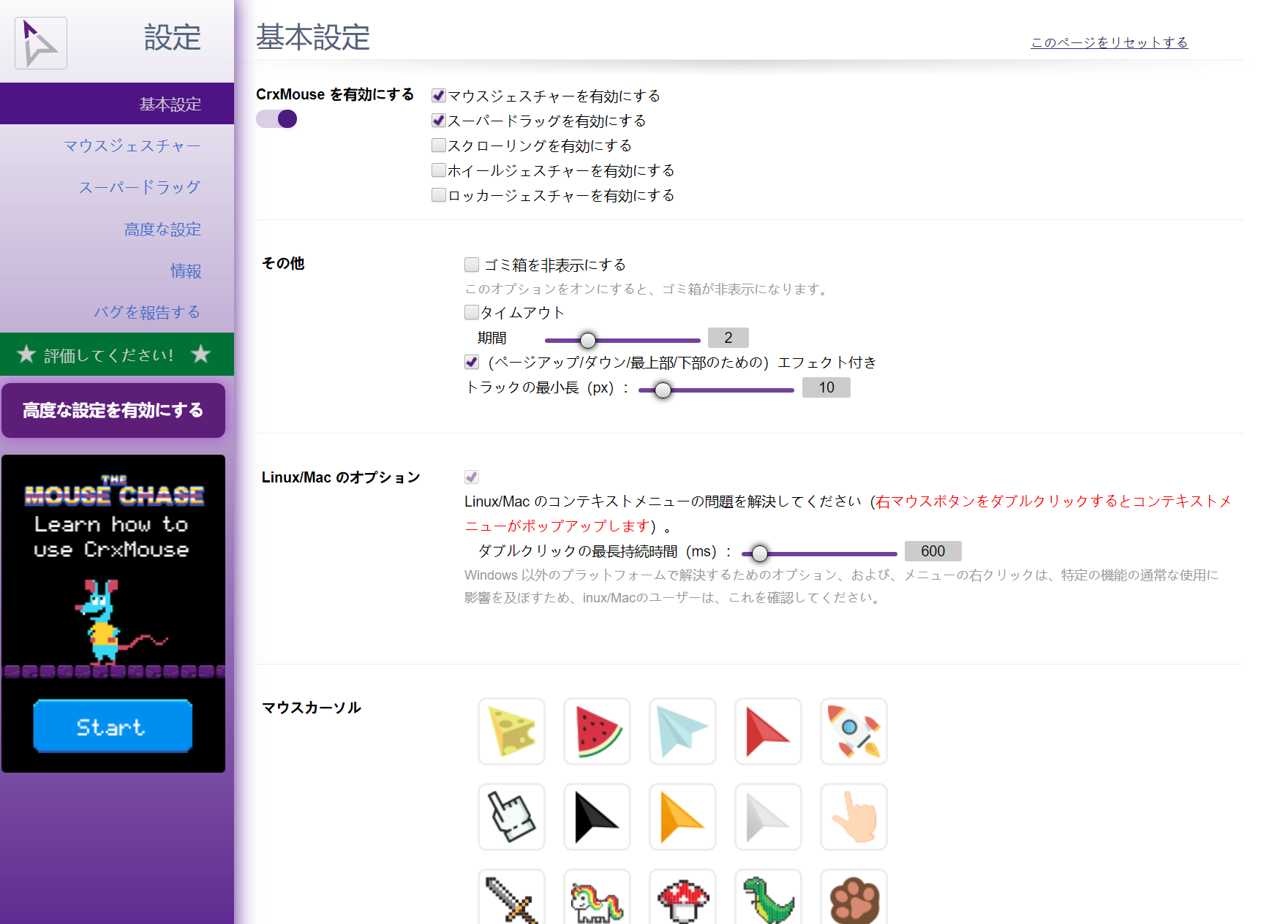Toggle the Linux/Mac context menu checkbox
This screenshot has width=1288, height=924.
472,477
